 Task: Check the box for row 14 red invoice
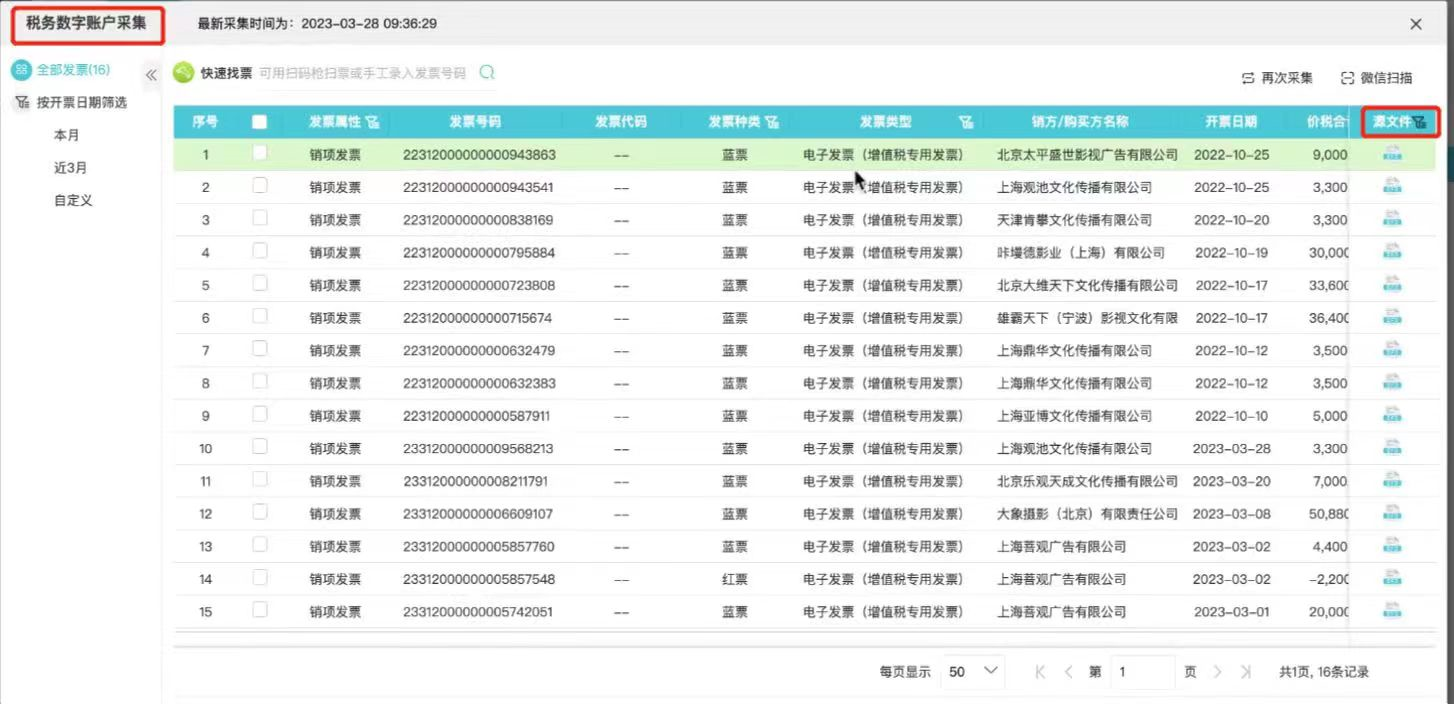[260, 577]
